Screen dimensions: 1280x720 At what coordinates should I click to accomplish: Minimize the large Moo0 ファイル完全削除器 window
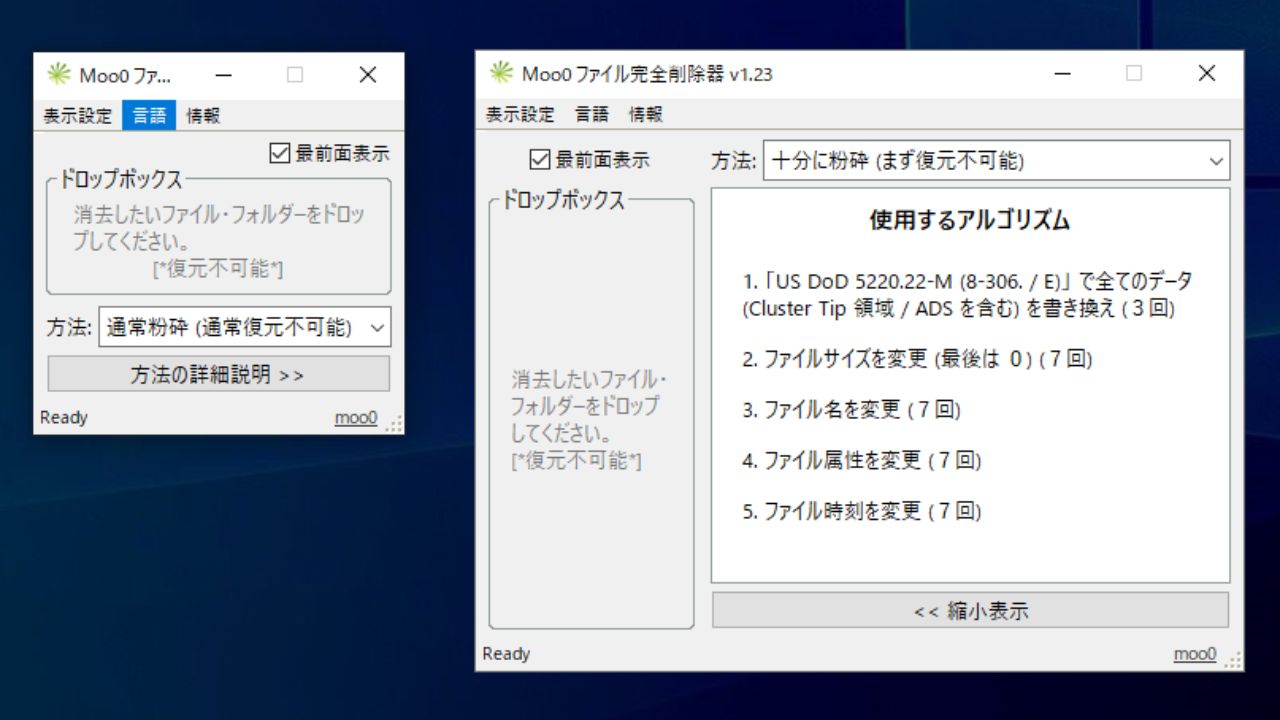pos(1062,73)
